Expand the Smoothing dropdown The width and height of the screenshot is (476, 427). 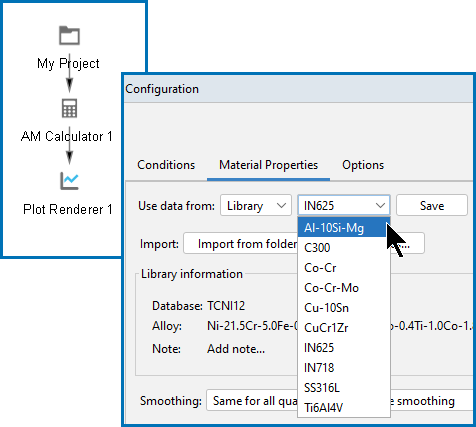pos(339,400)
